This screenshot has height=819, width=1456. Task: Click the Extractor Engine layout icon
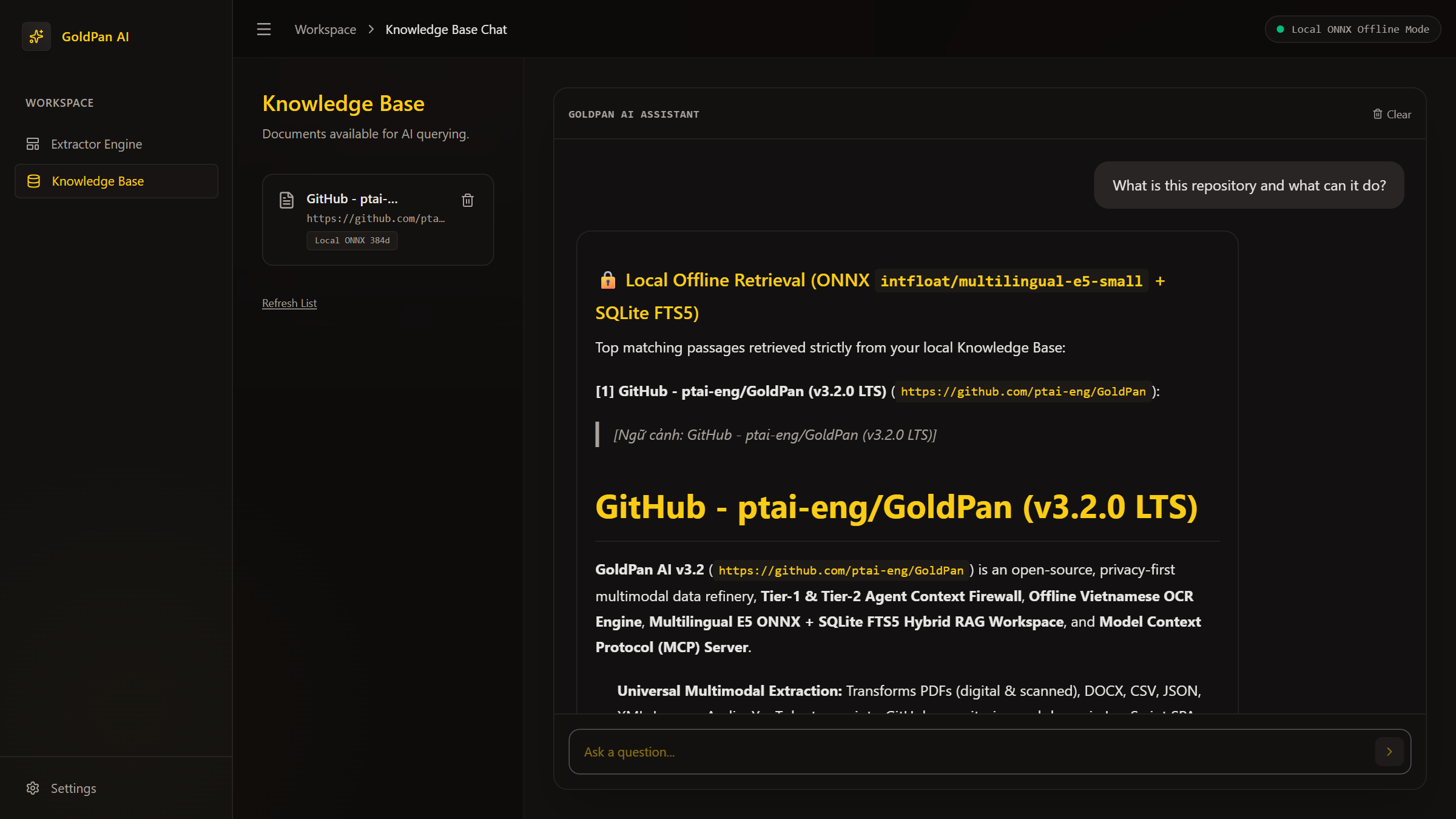pos(33,144)
